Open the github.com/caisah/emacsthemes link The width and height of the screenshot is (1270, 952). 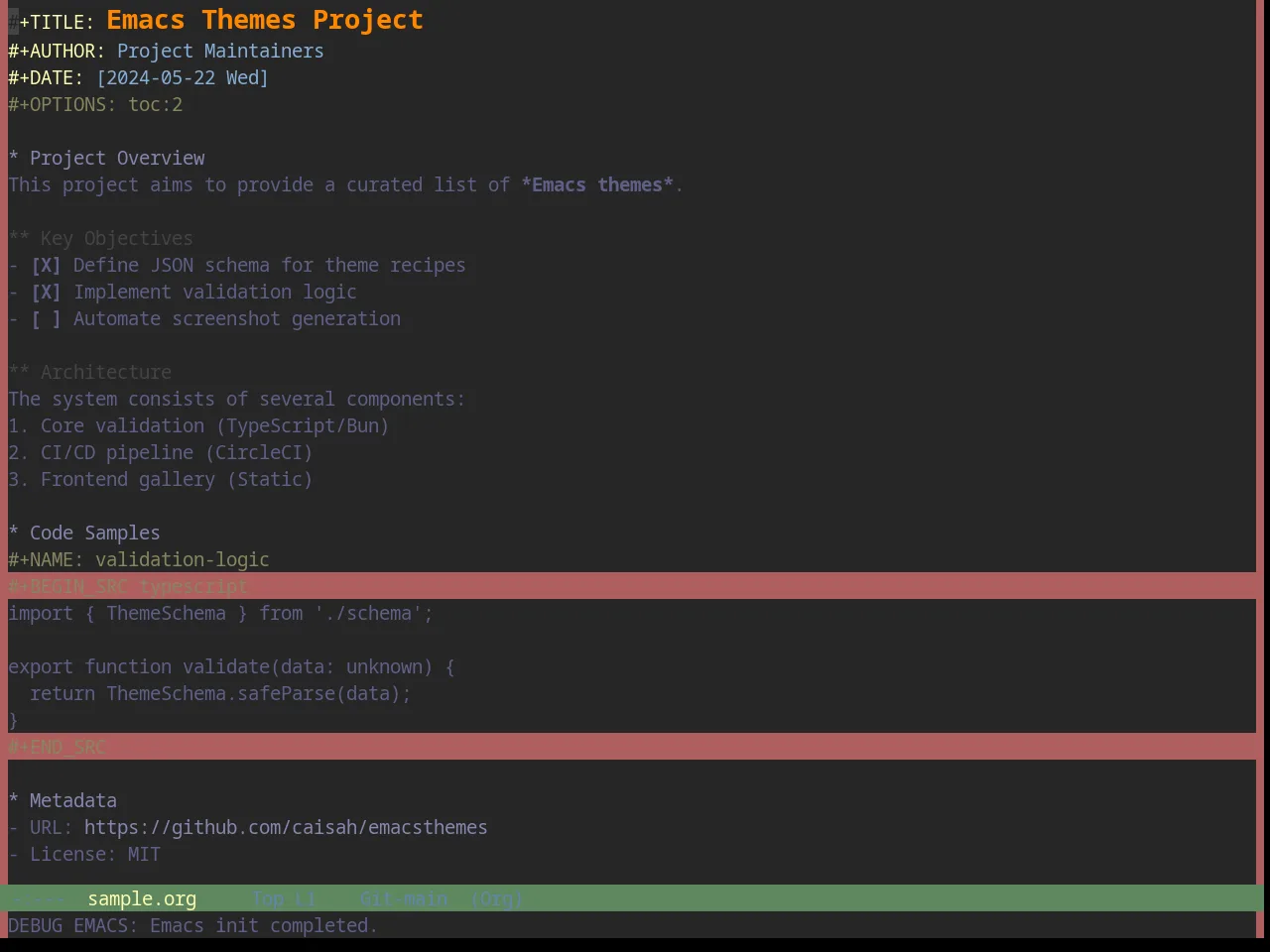click(x=286, y=827)
